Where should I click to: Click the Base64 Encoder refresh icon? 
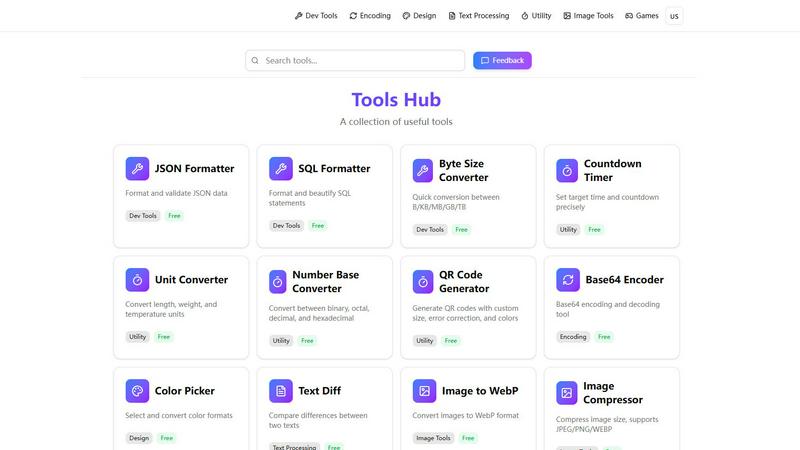click(x=568, y=280)
